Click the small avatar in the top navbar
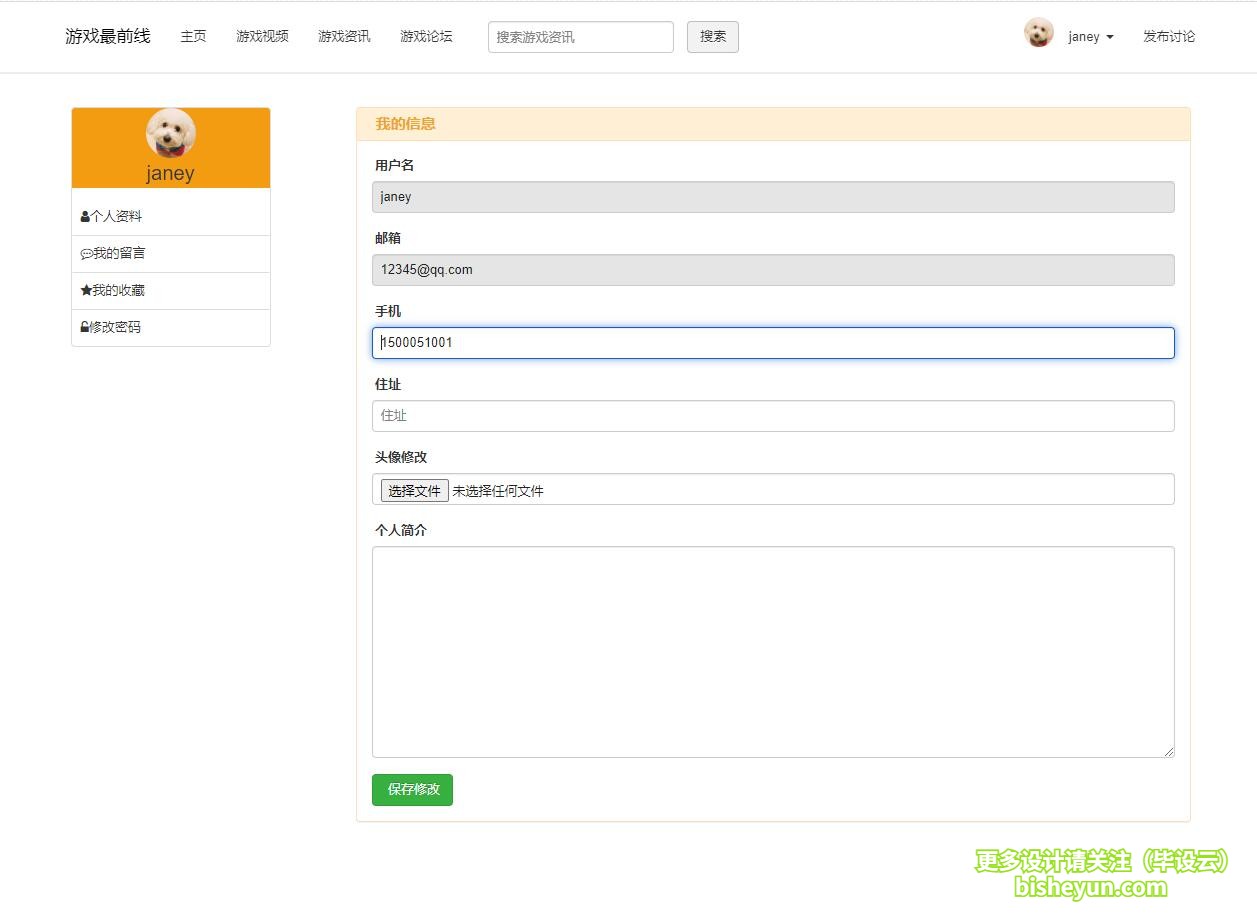Image resolution: width=1257 pixels, height=923 pixels. [1039, 33]
